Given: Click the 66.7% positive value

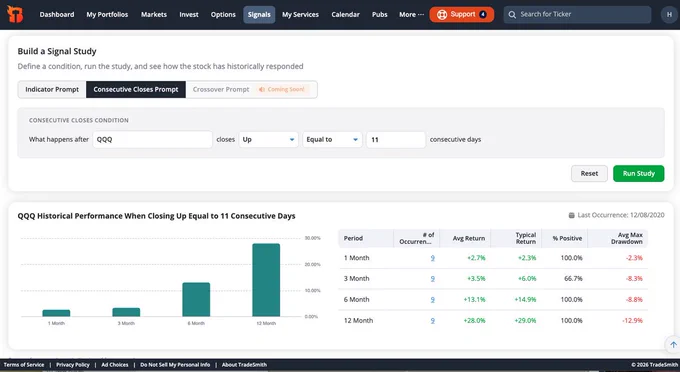Looking at the screenshot, I should 573,278.
